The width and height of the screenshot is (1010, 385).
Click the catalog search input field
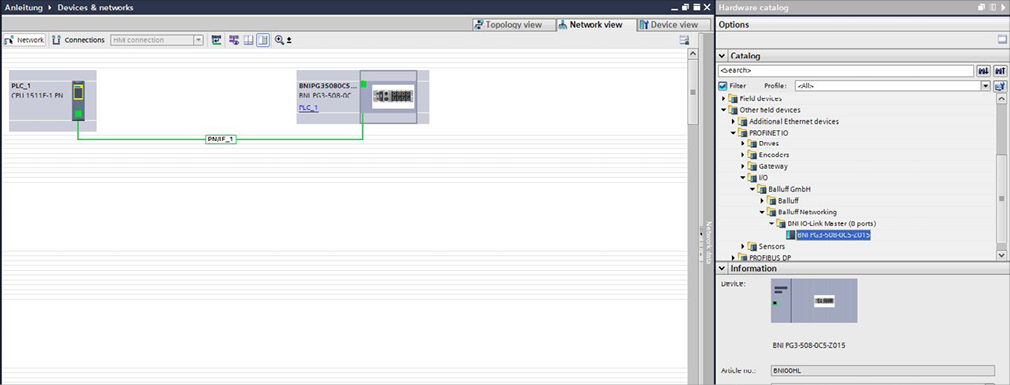click(x=845, y=71)
